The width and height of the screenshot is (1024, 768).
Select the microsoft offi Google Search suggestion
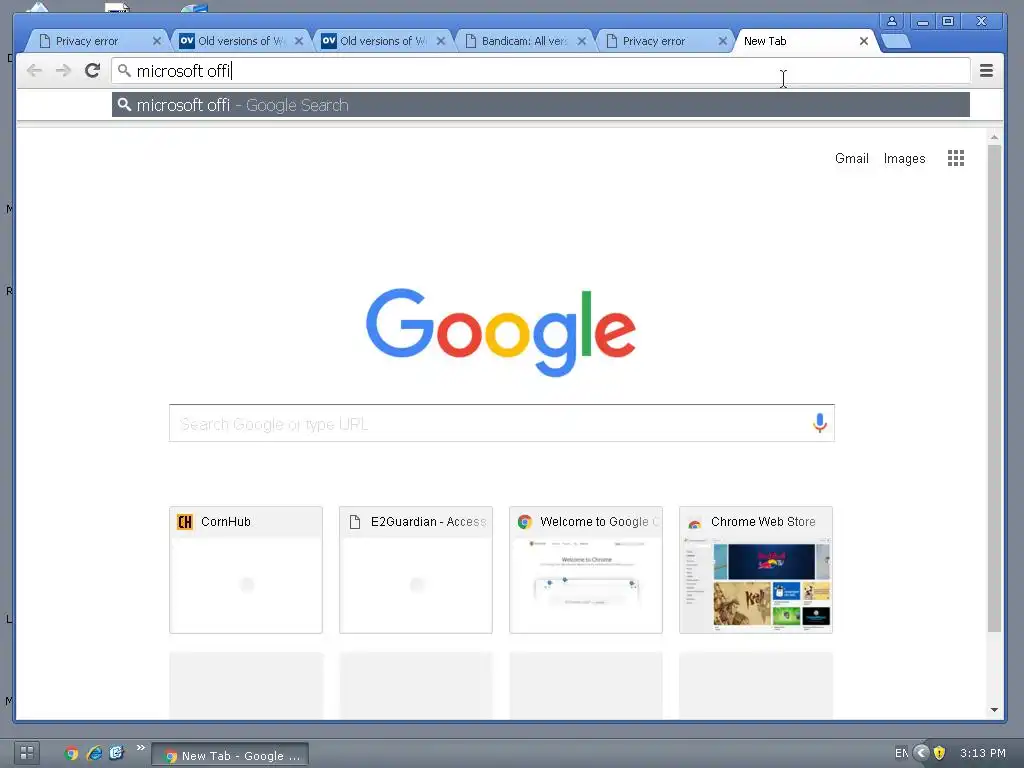click(540, 104)
